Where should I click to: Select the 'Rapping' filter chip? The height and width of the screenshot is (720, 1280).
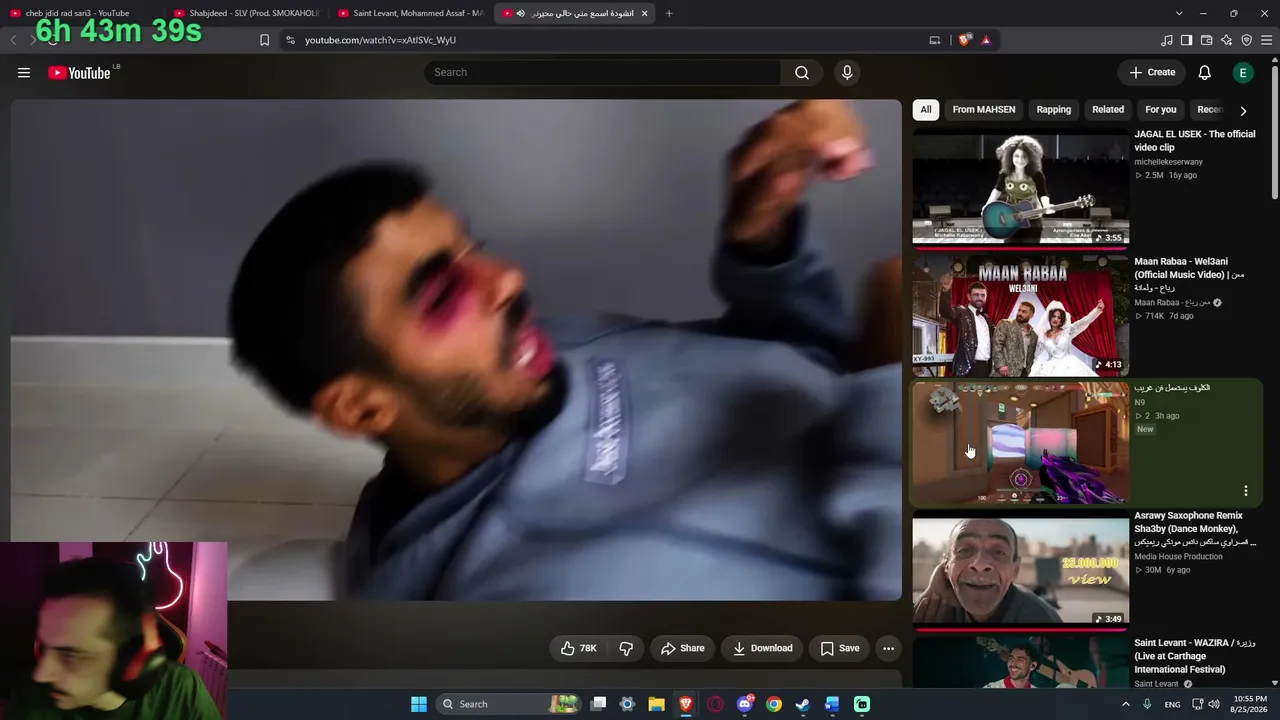[x=1054, y=110]
